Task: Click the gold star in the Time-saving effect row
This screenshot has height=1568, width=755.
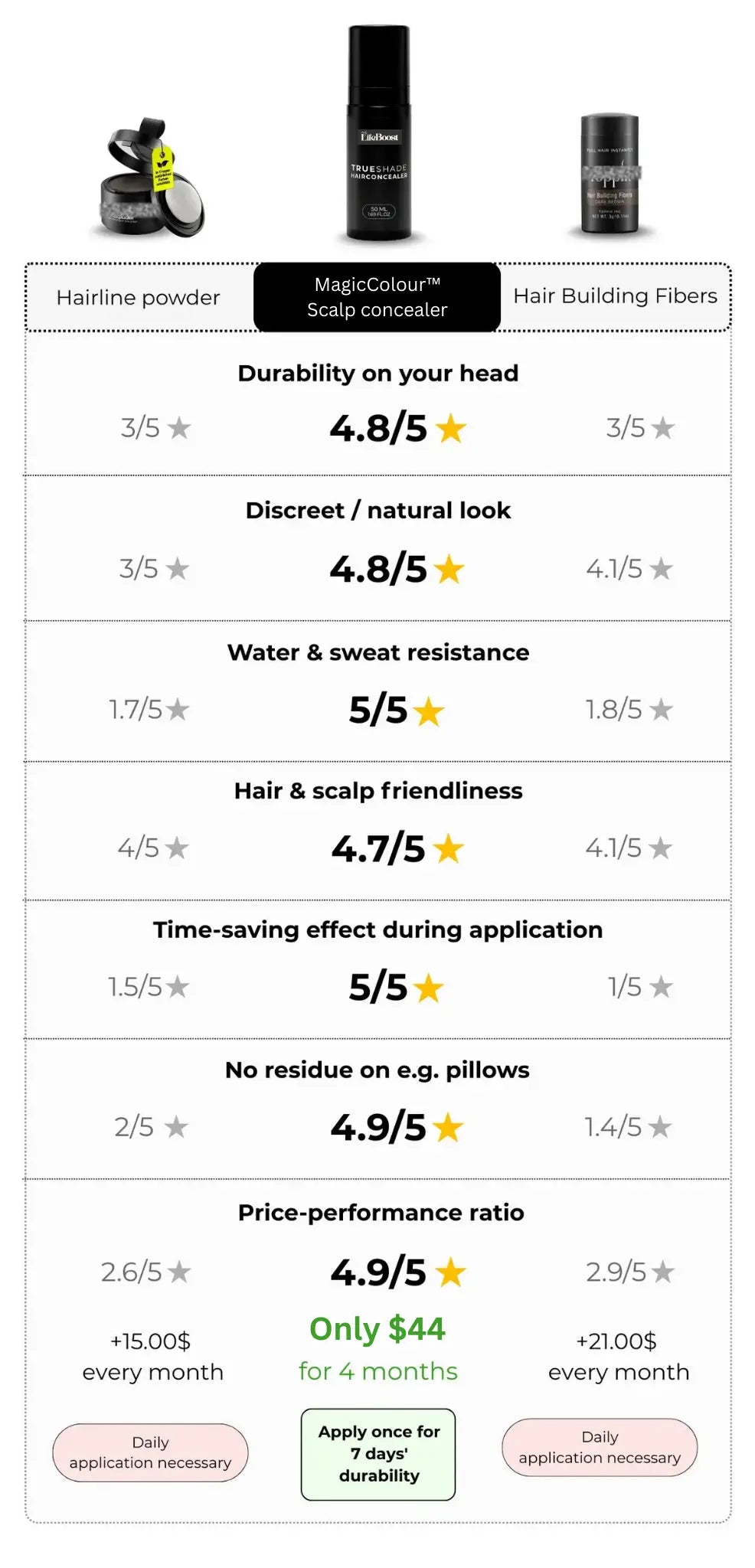Action: 428,988
